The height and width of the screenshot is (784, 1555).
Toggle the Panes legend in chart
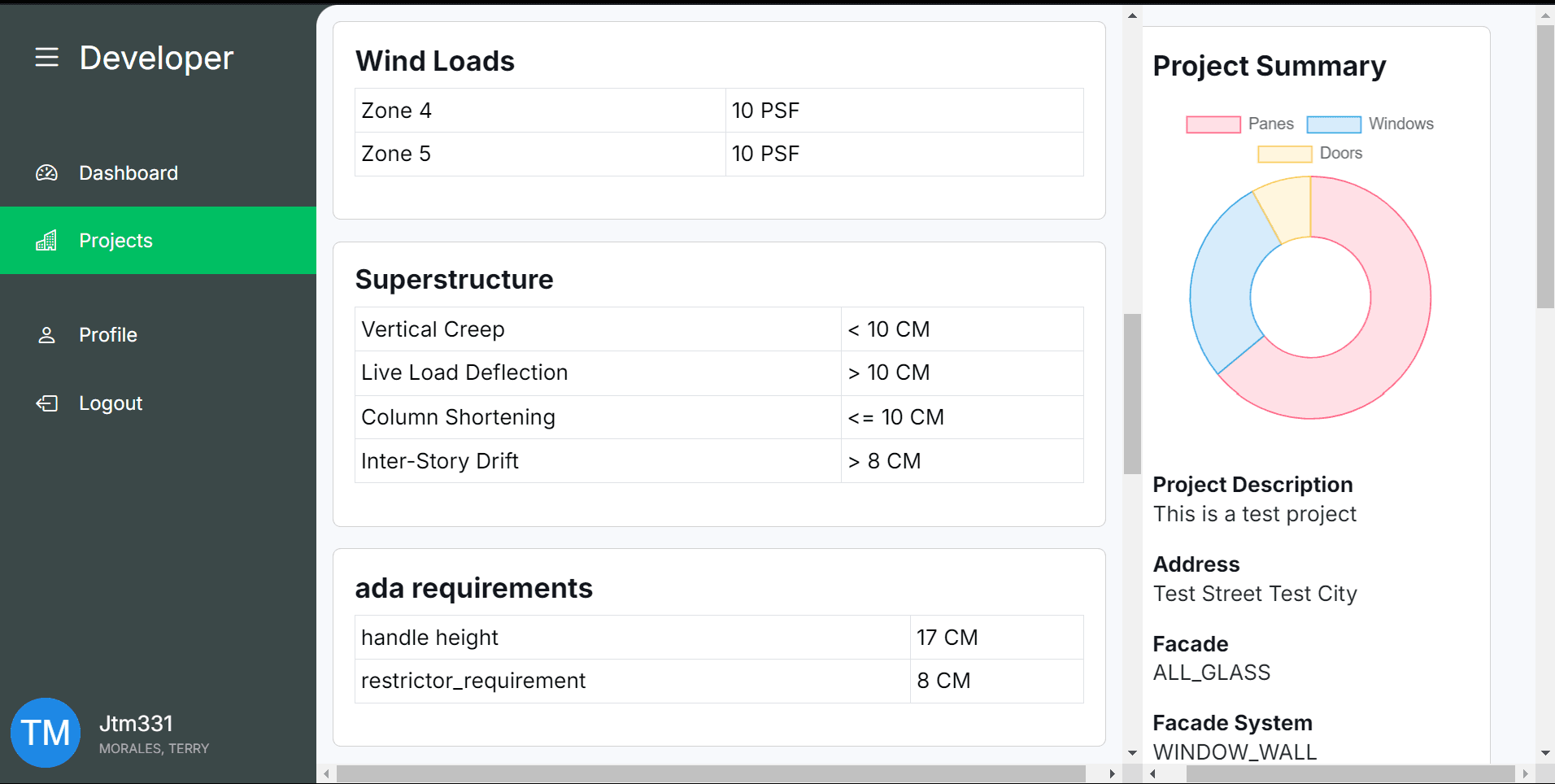[1239, 124]
